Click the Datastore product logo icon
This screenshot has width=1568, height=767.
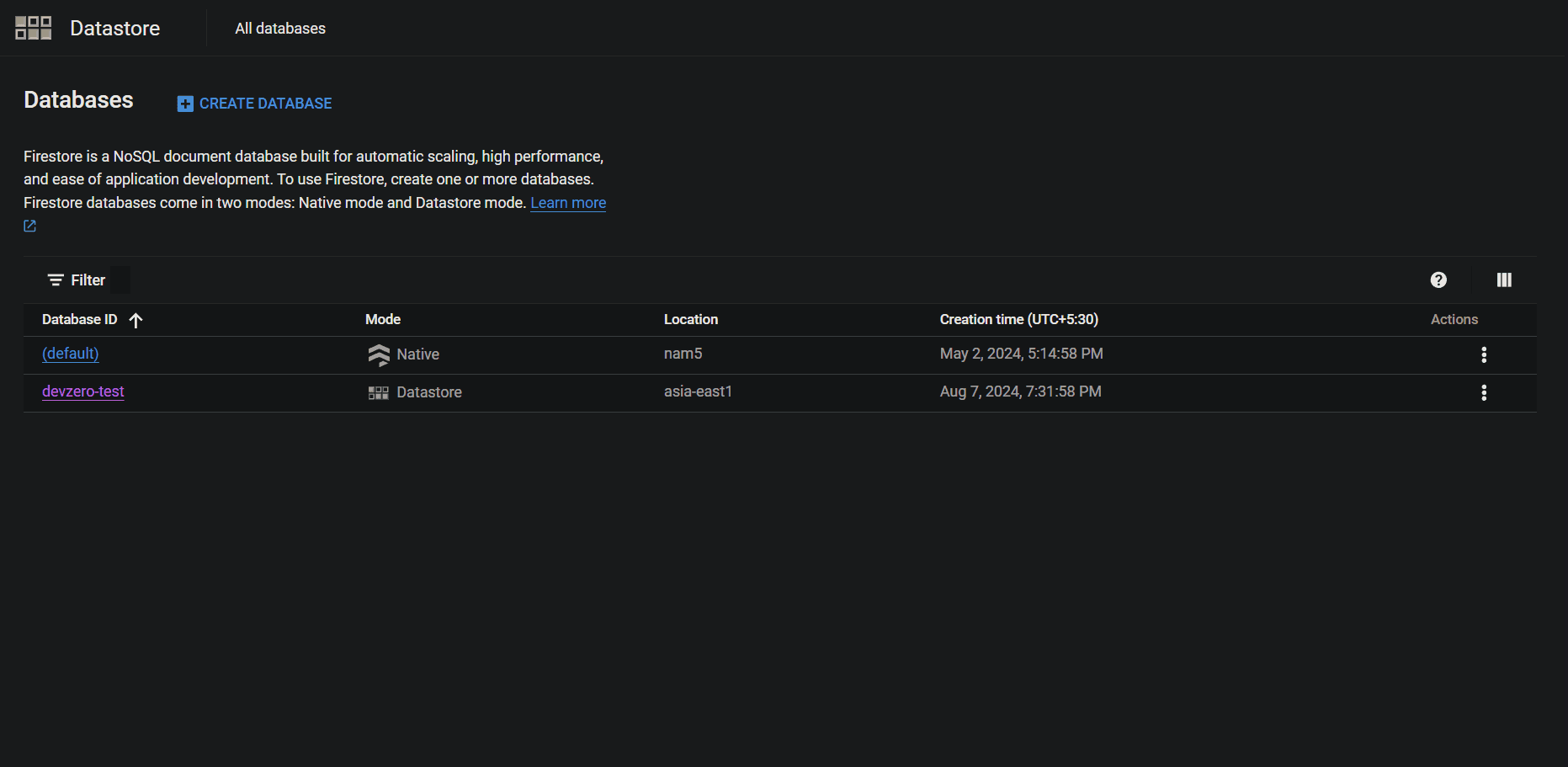[x=34, y=28]
